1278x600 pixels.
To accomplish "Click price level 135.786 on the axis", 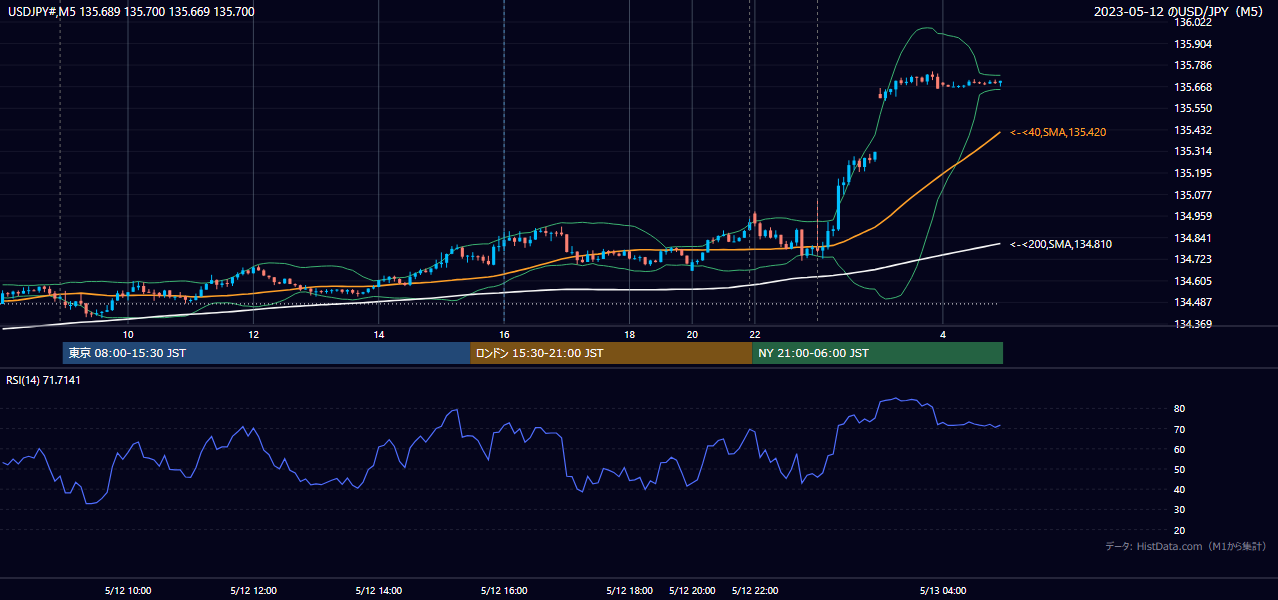I will pyautogui.click(x=1193, y=65).
